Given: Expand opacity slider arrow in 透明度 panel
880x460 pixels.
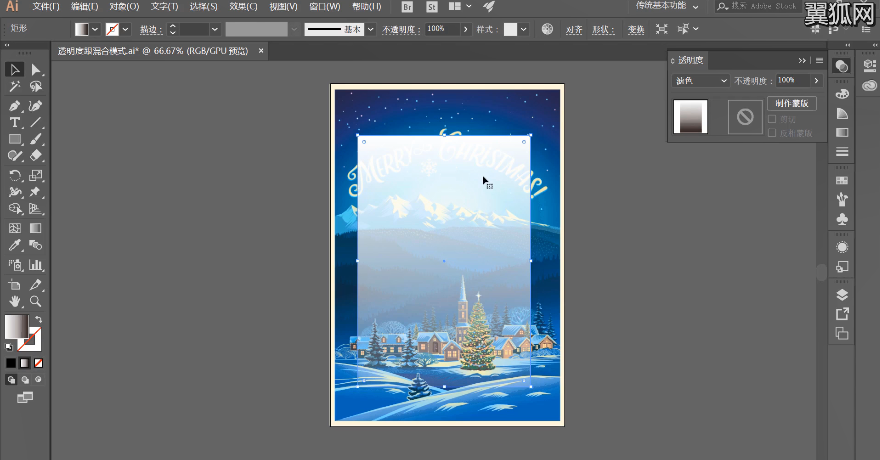Looking at the screenshot, I should coord(816,81).
